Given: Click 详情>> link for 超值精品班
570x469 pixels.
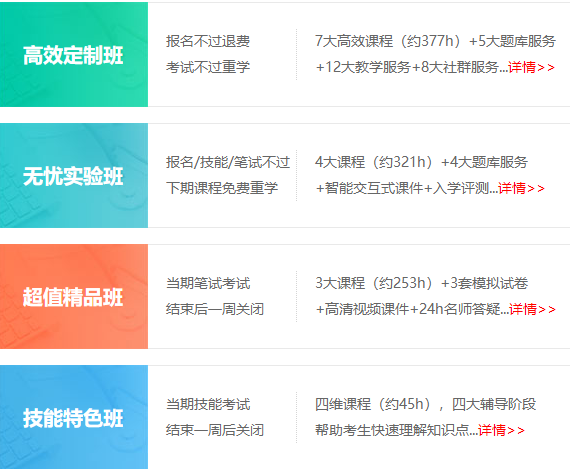Looking at the screenshot, I should point(532,309).
